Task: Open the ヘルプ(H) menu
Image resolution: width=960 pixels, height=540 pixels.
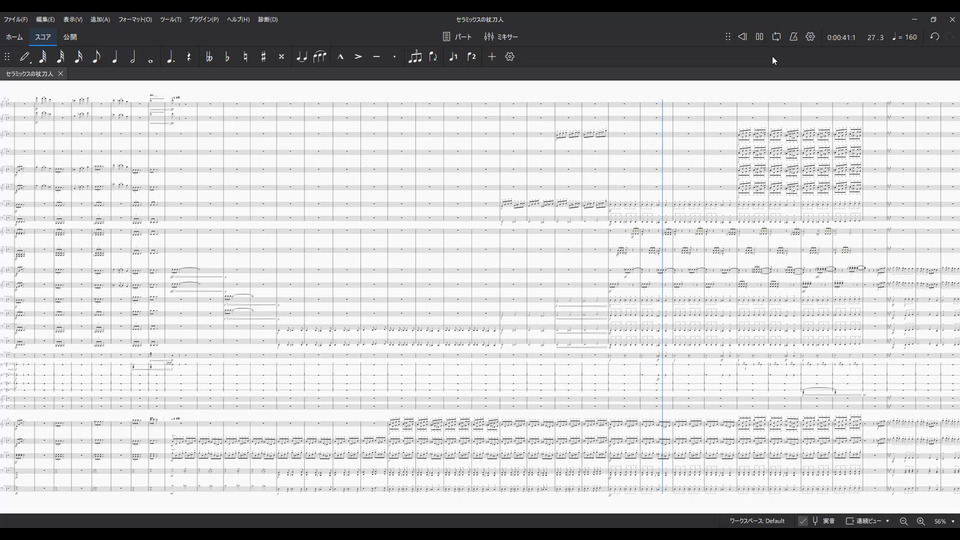Action: 238,20
